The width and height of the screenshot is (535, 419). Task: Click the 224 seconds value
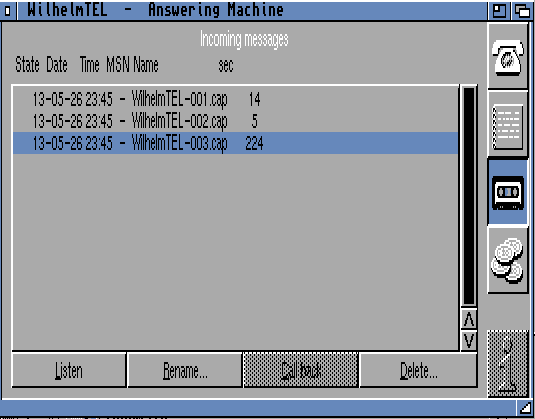tap(254, 143)
